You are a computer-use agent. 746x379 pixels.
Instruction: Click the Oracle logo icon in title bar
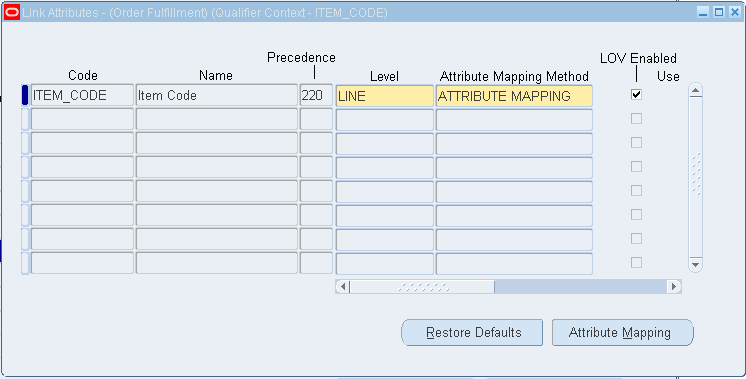(12, 12)
